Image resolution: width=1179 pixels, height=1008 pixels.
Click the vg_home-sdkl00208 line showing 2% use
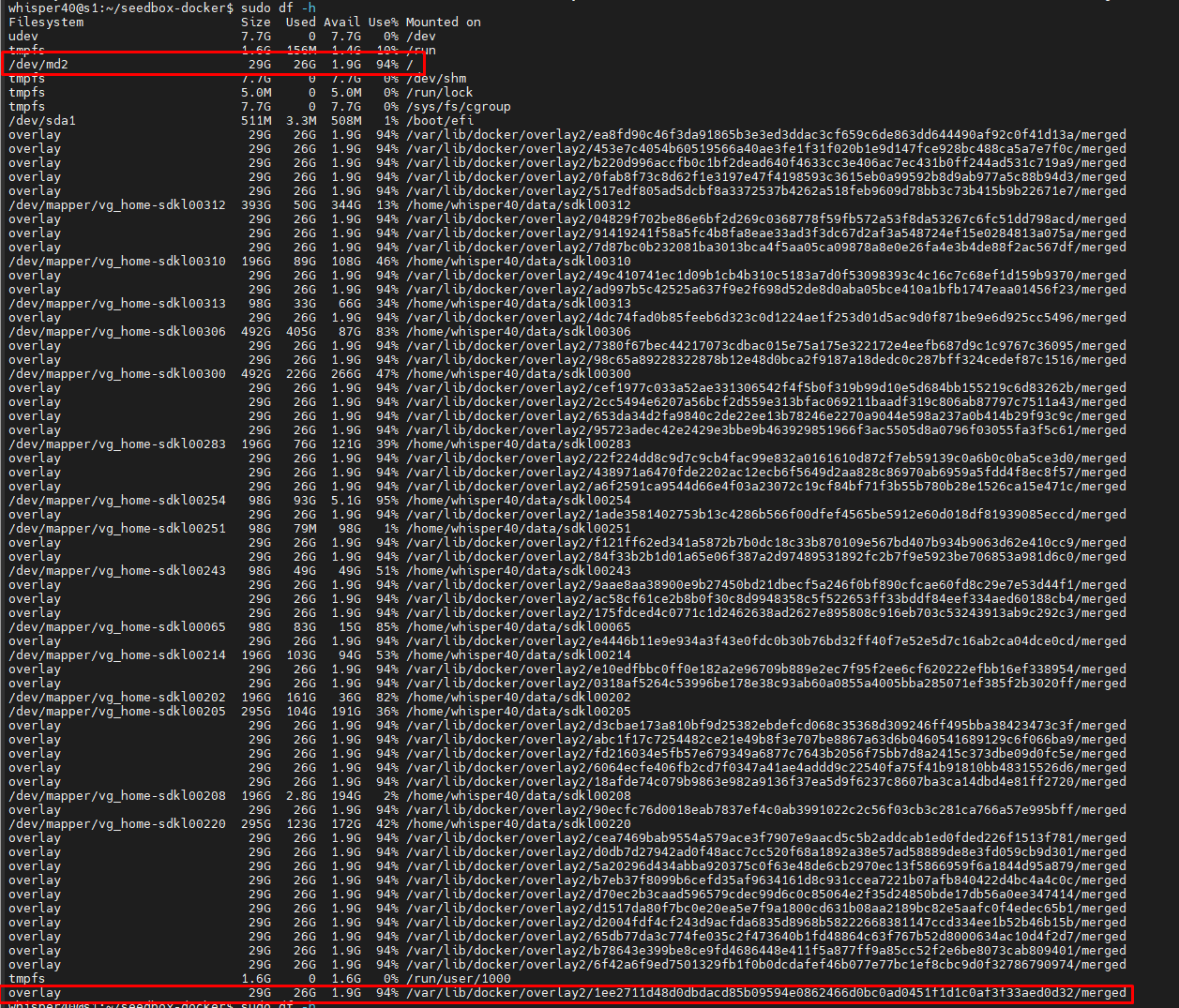coord(117,795)
